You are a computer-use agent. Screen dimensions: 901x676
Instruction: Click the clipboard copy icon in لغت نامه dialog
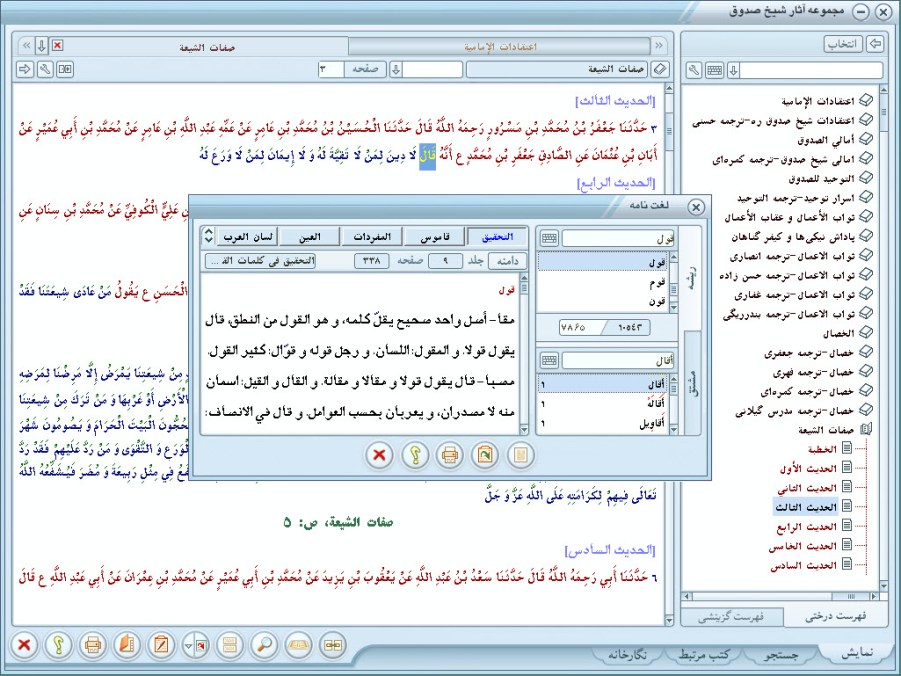coord(485,455)
